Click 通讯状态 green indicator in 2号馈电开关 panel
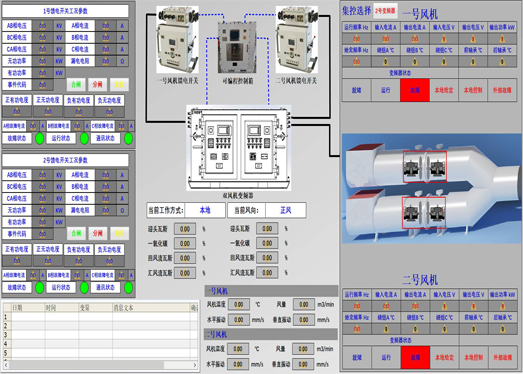 (128, 287)
